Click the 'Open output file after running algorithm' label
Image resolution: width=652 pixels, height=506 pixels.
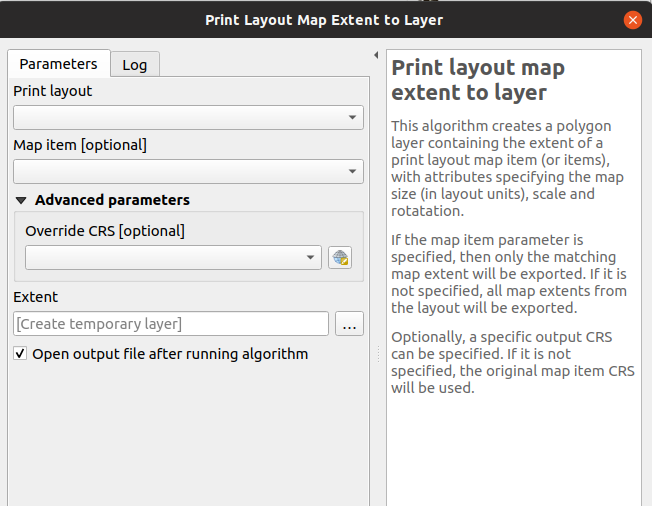170,354
